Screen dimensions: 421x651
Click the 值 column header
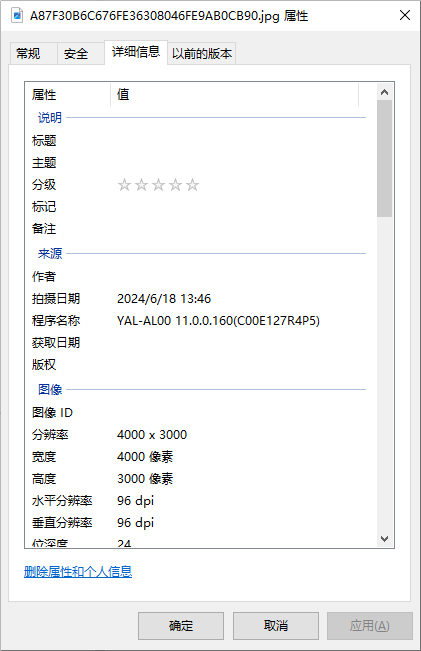(x=234, y=95)
